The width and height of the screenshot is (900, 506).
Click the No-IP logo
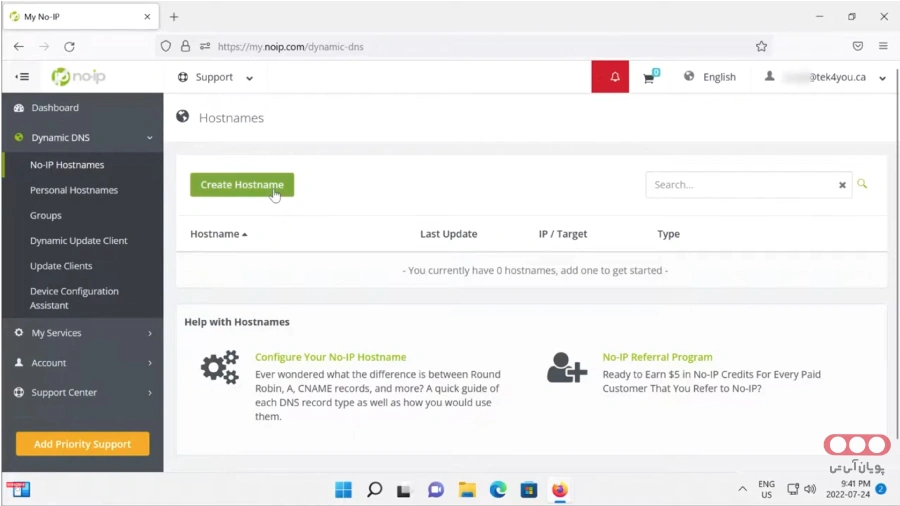coord(79,77)
